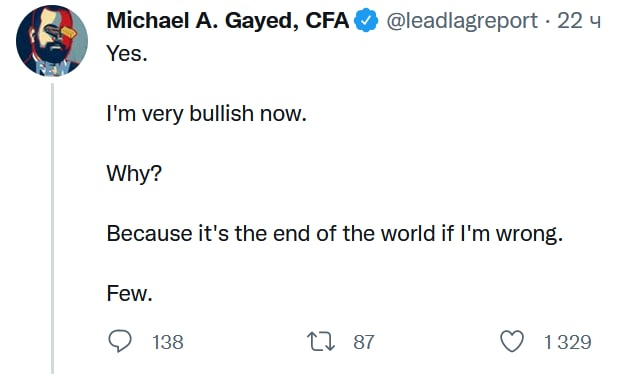
Task: Click the 138 replies count
Action: pyautogui.click(x=168, y=342)
